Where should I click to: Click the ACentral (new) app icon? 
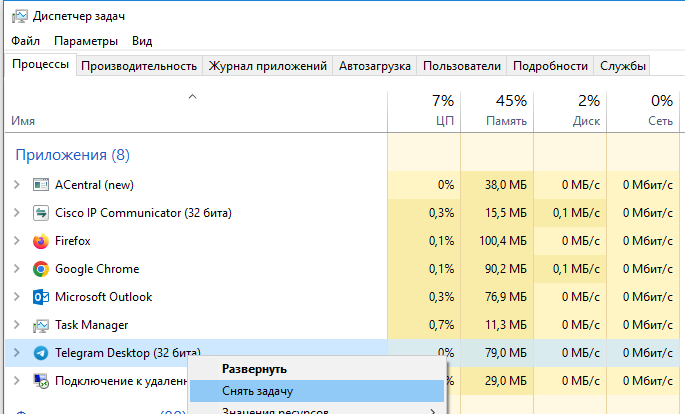pyautogui.click(x=41, y=185)
